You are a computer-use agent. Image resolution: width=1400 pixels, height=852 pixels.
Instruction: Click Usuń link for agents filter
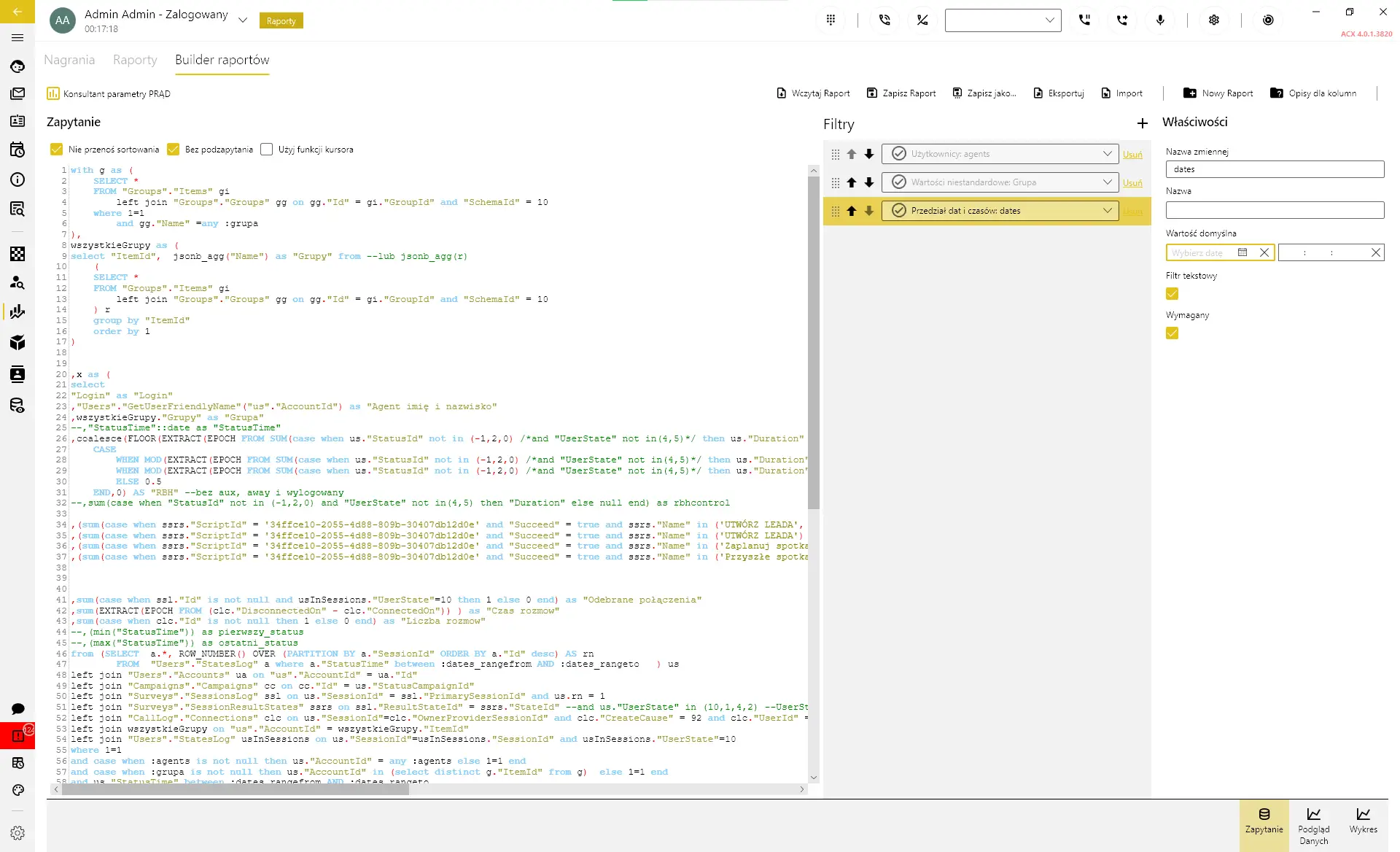[1132, 155]
